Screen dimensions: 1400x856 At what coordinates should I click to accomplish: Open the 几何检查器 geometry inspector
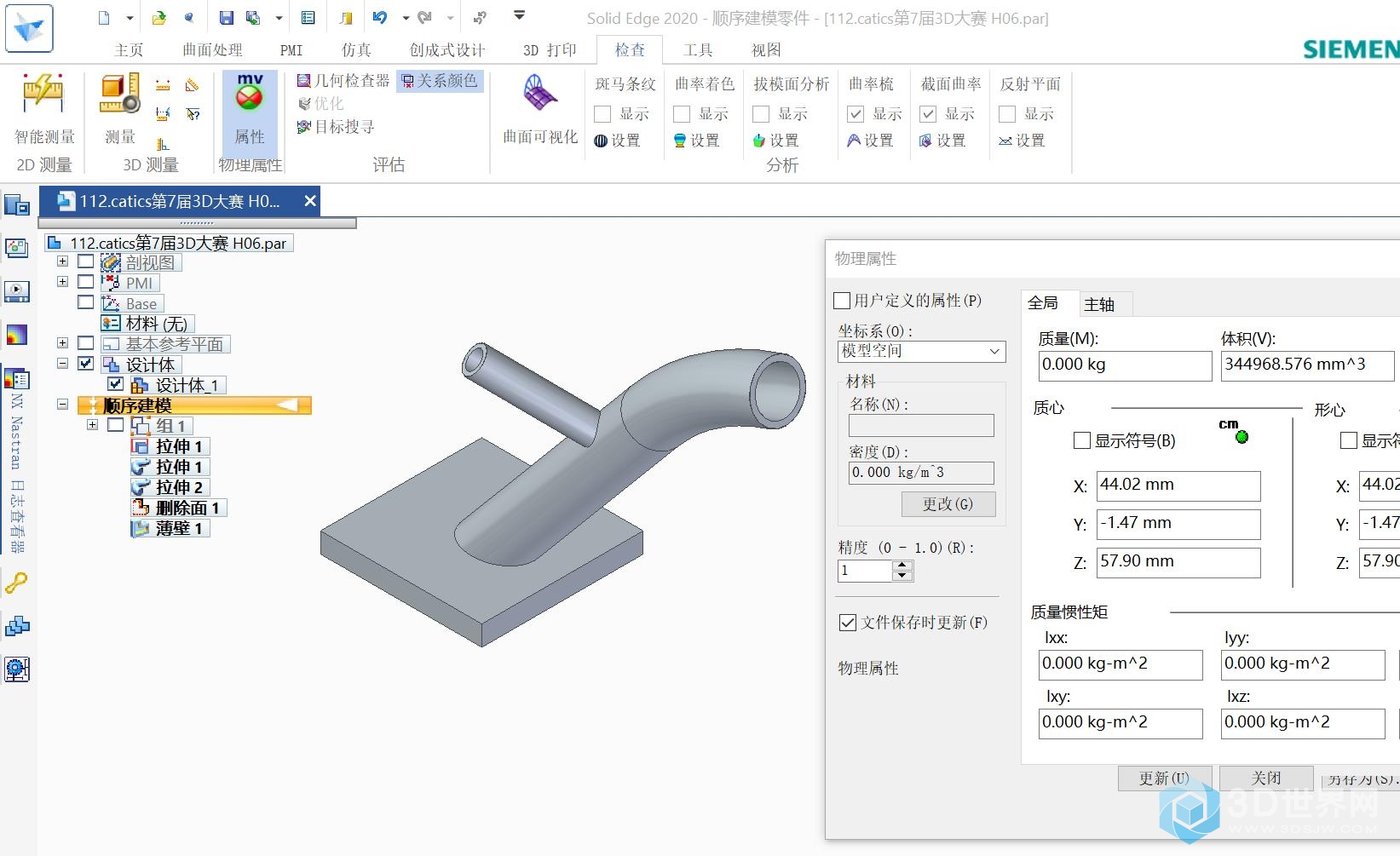(343, 81)
